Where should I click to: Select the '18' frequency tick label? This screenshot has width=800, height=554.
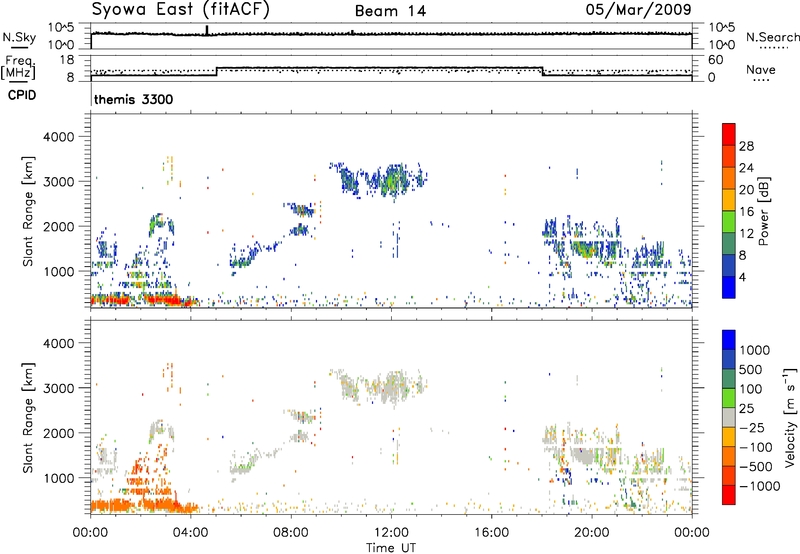(x=66, y=60)
